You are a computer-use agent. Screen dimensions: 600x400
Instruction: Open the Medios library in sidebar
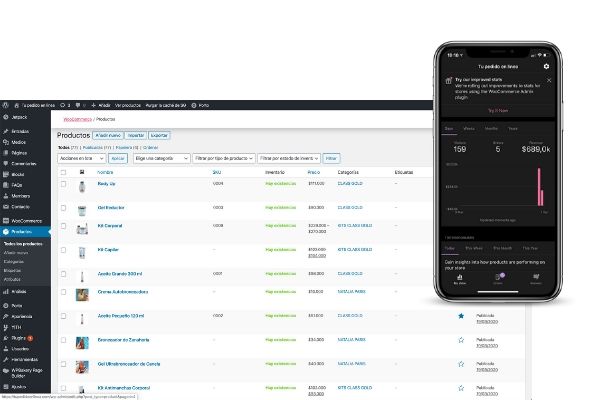pos(19,141)
